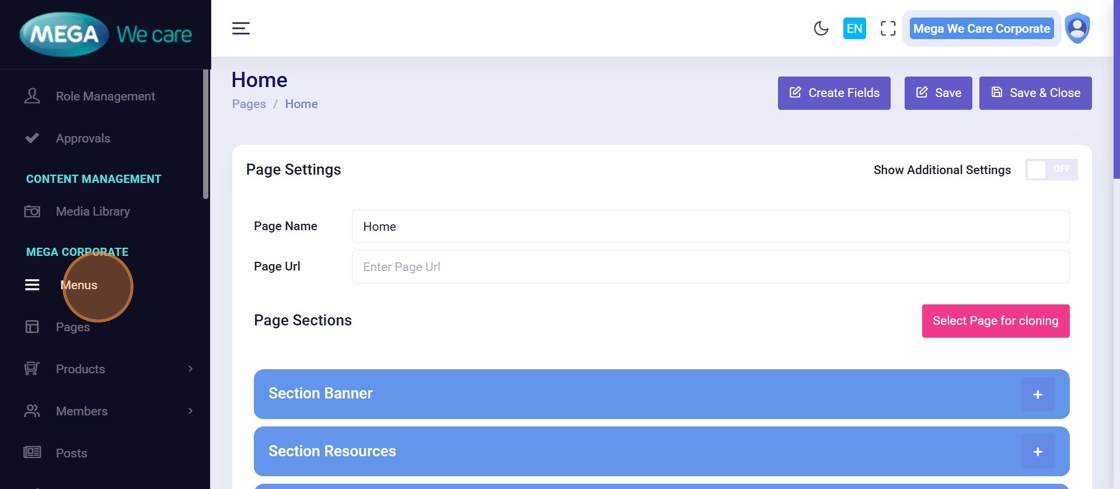
Task: Expand the Members submenu chevron
Action: [190, 411]
